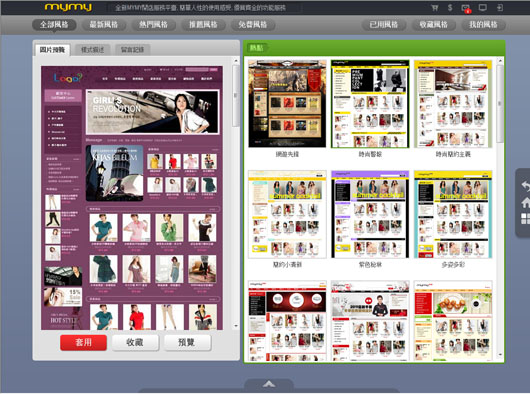
Task: Click the monitor display icon
Action: click(483, 7)
